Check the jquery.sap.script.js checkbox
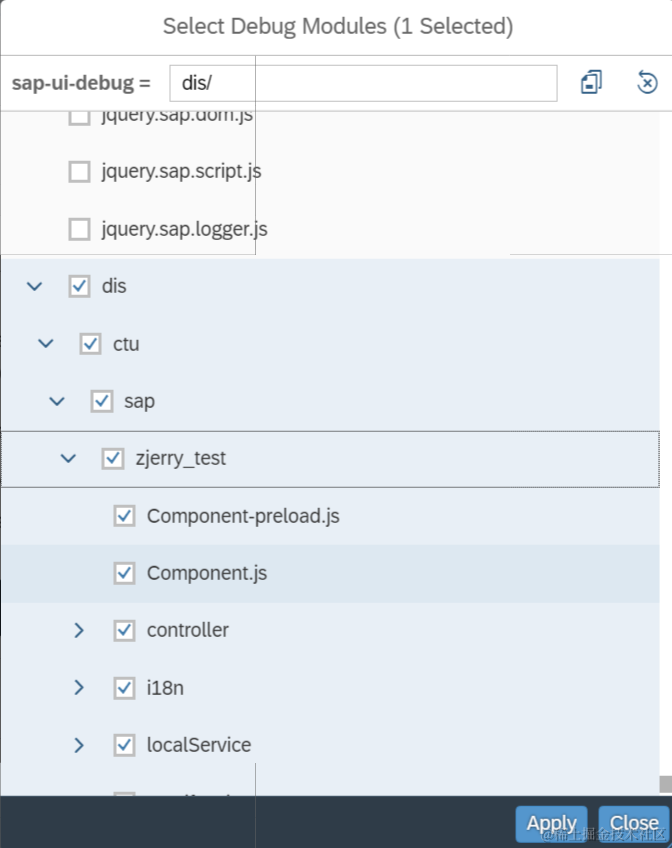672x848 pixels. click(x=79, y=172)
